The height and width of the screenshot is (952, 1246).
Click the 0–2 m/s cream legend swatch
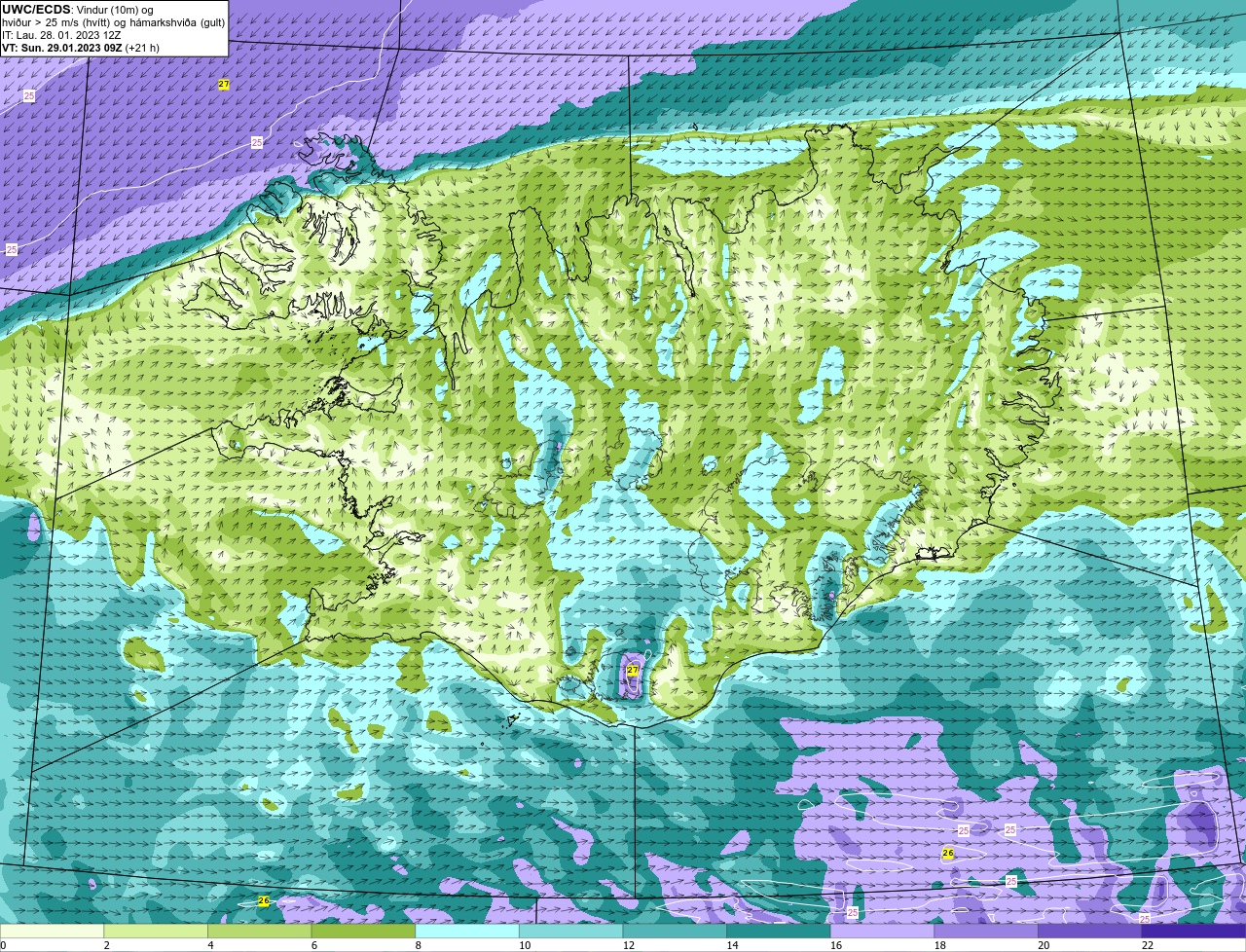(x=52, y=931)
